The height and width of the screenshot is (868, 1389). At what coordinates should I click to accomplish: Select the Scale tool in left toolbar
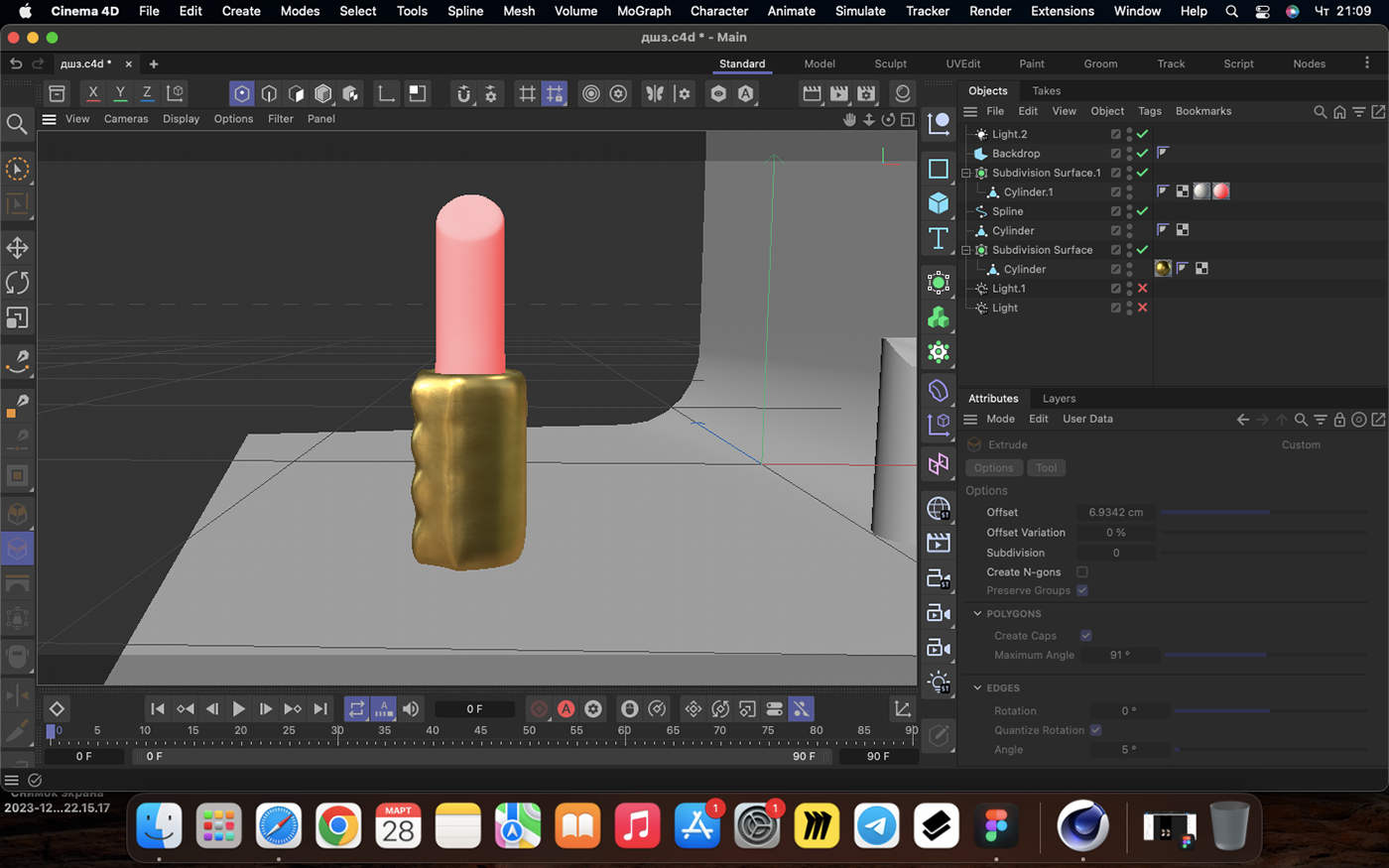point(17,318)
